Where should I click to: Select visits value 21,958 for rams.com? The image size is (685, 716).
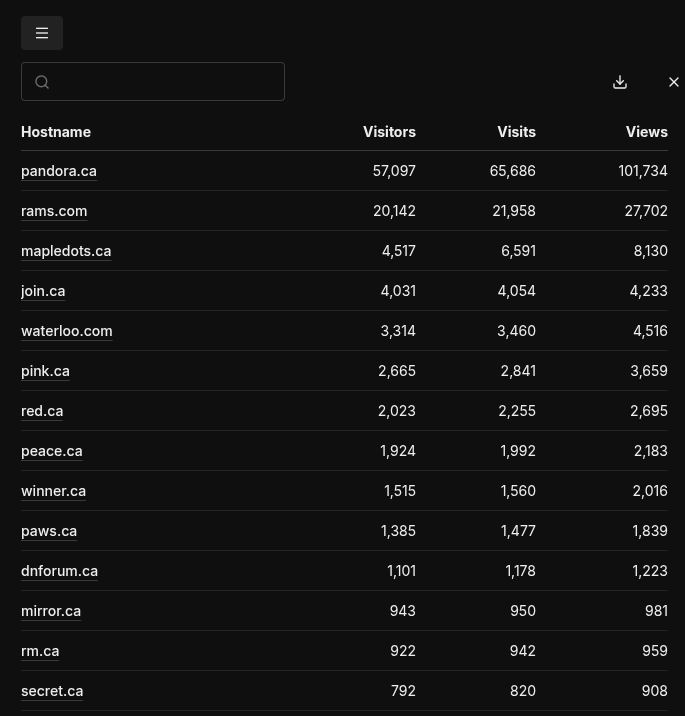[x=514, y=211]
